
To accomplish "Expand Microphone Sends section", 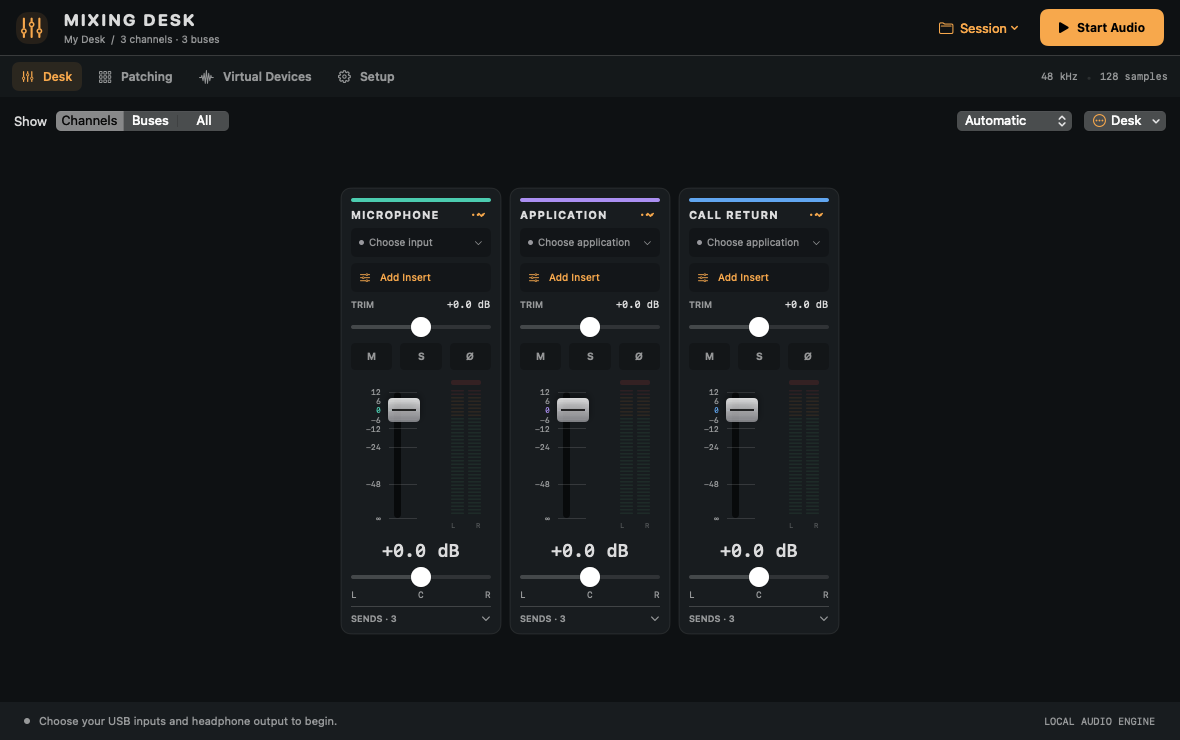I will 421,619.
